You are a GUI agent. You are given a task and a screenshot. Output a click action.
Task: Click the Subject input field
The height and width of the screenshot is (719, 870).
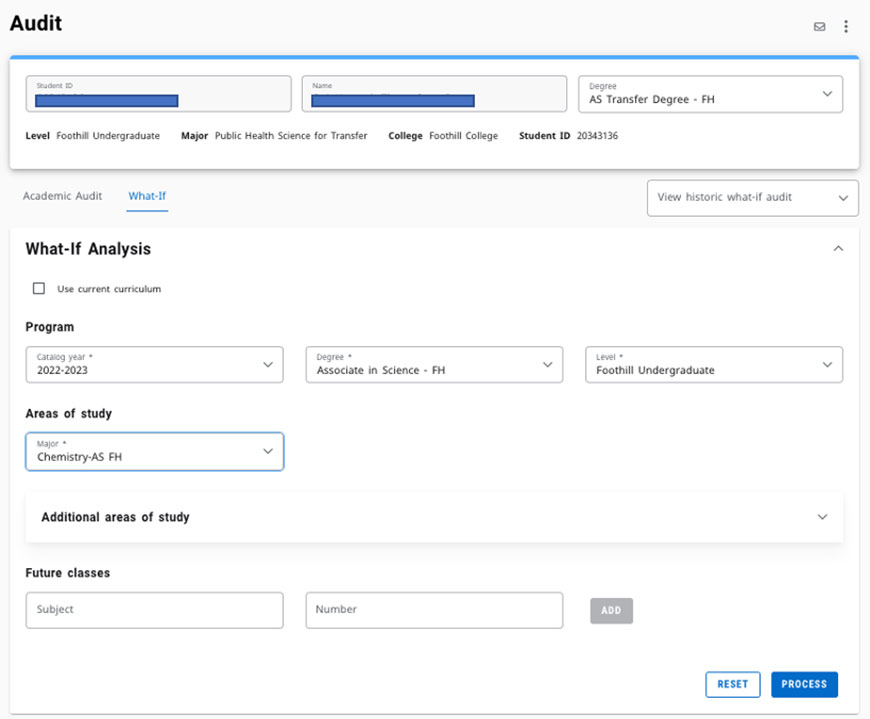tap(154, 610)
